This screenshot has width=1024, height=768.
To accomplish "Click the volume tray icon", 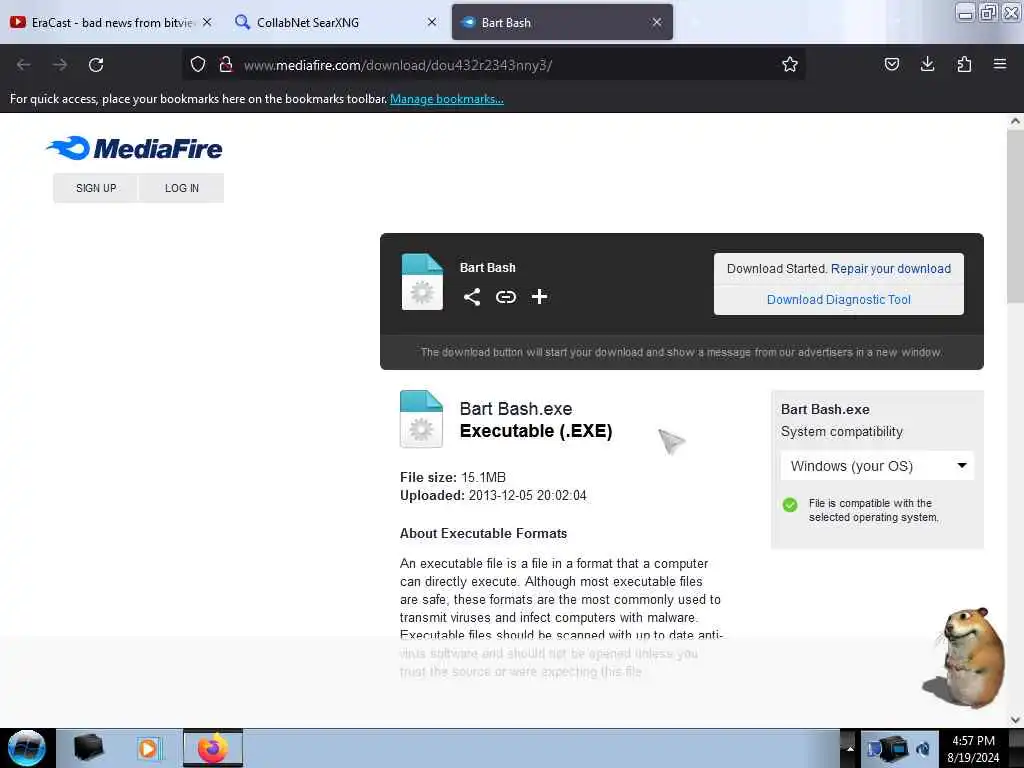I will (923, 749).
